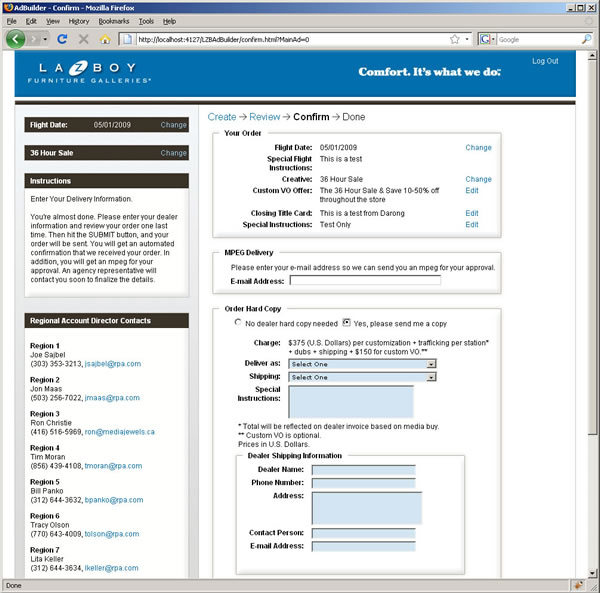600x593 pixels.
Task: Click the MPEG Delivery E-mail Address field
Action: 365,281
